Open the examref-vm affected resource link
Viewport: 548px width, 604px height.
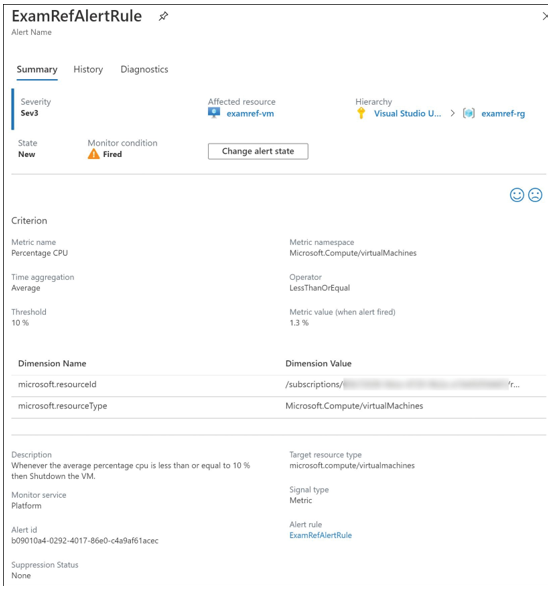(x=250, y=114)
